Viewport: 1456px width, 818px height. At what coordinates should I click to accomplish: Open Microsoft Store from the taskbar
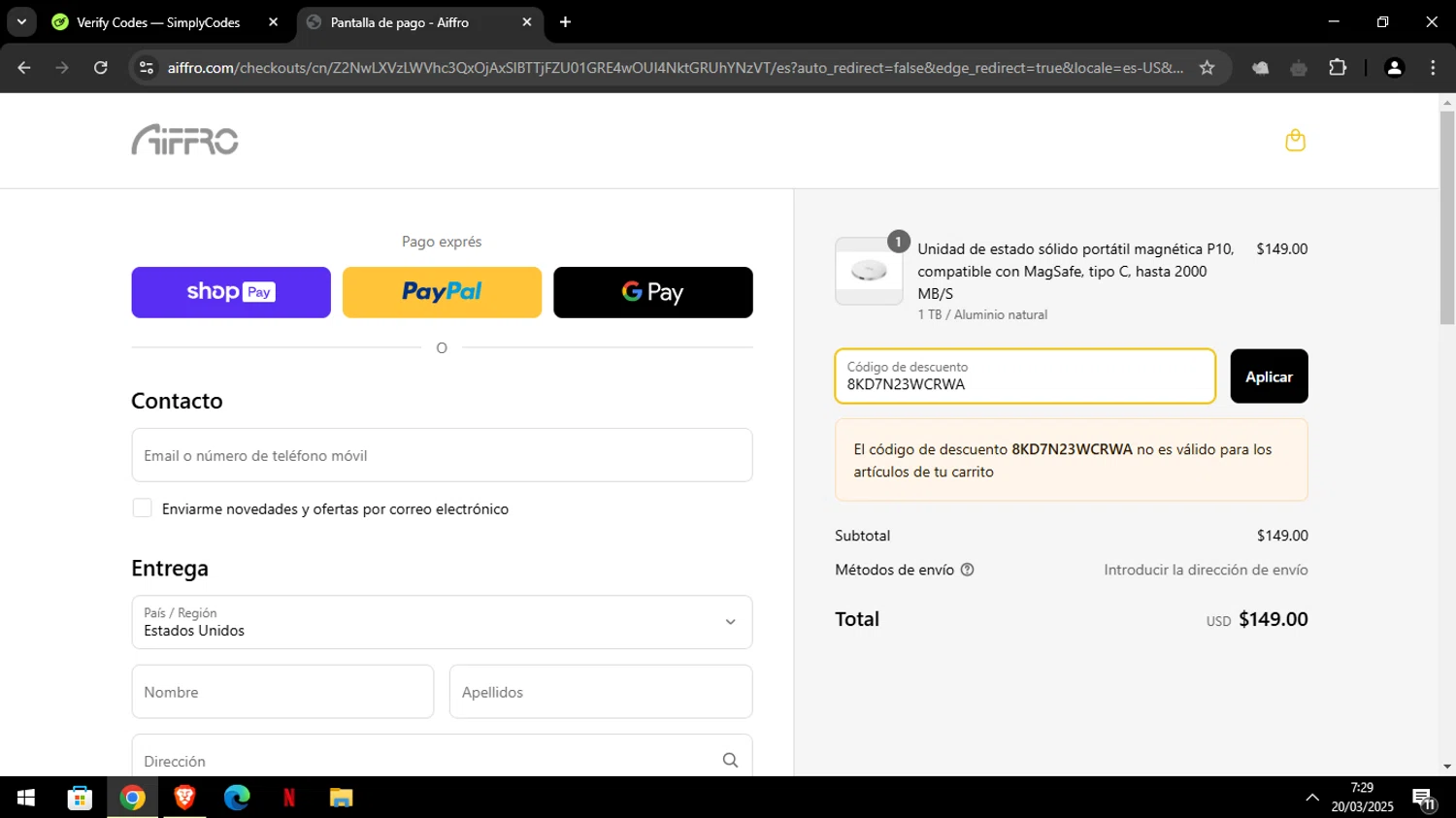click(x=80, y=798)
